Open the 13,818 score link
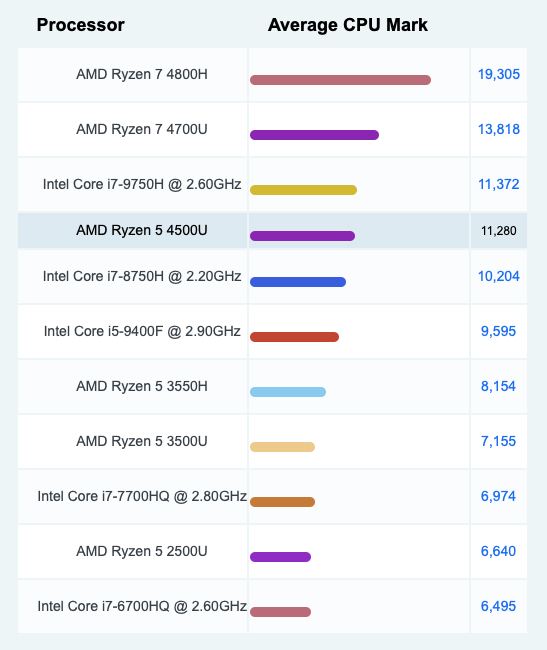The width and height of the screenshot is (547, 650). coord(499,129)
